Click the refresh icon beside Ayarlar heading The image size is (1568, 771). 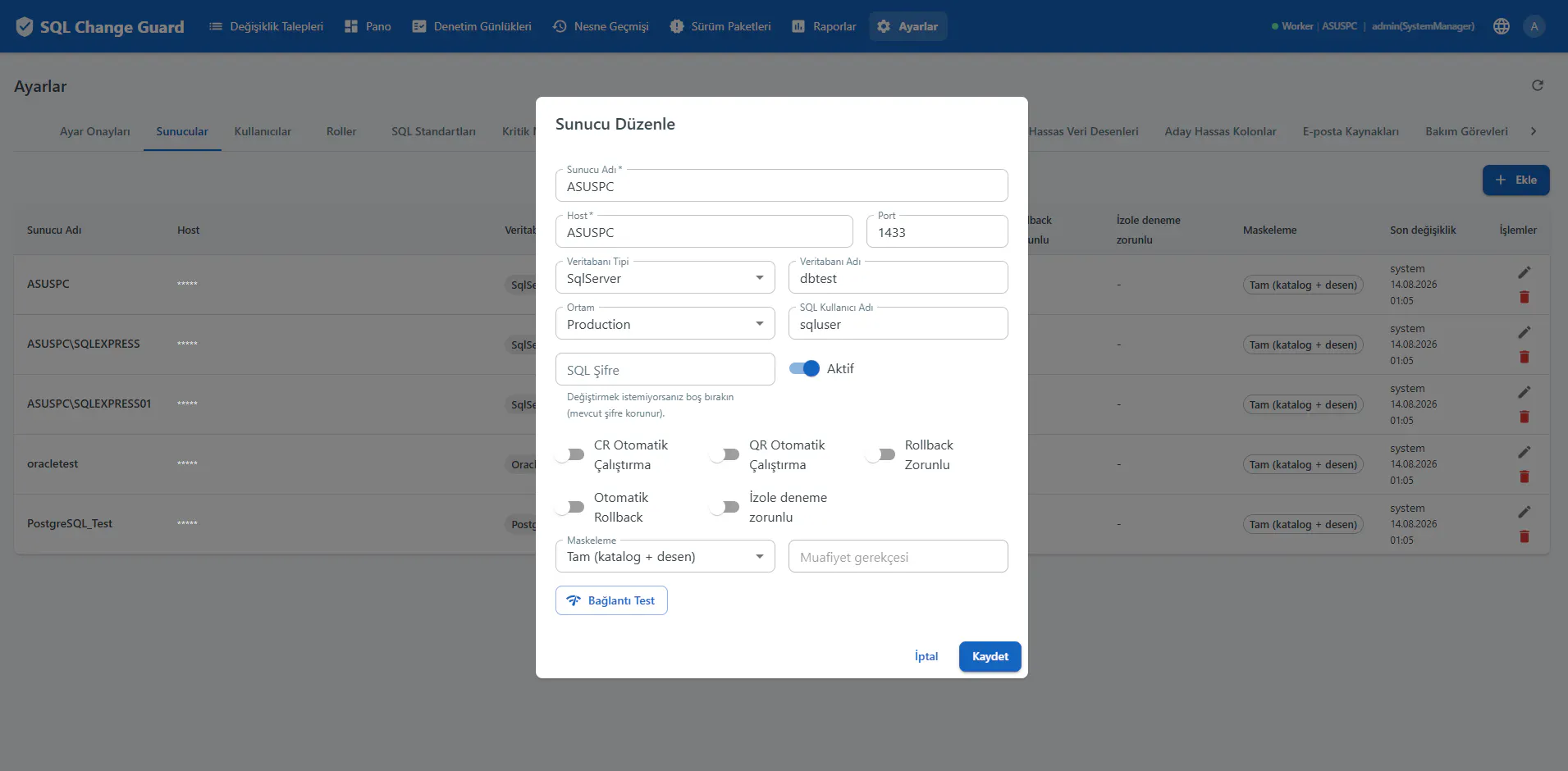[1538, 85]
